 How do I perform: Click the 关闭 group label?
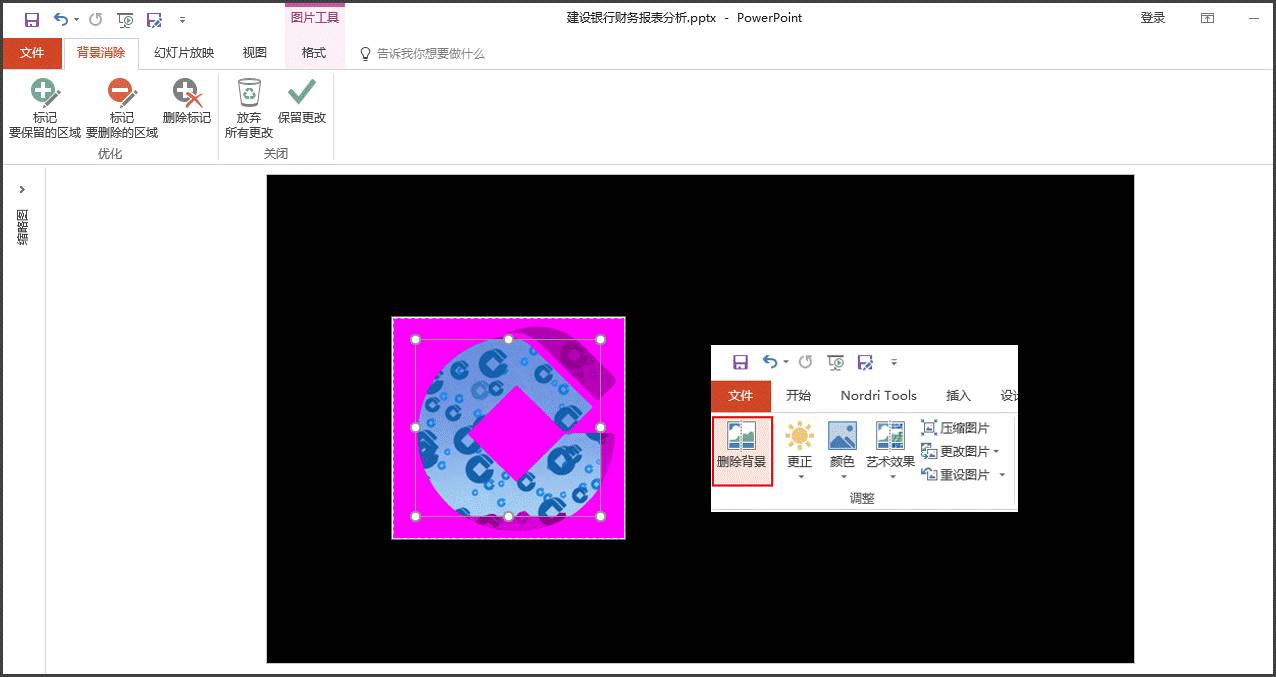[x=276, y=154]
